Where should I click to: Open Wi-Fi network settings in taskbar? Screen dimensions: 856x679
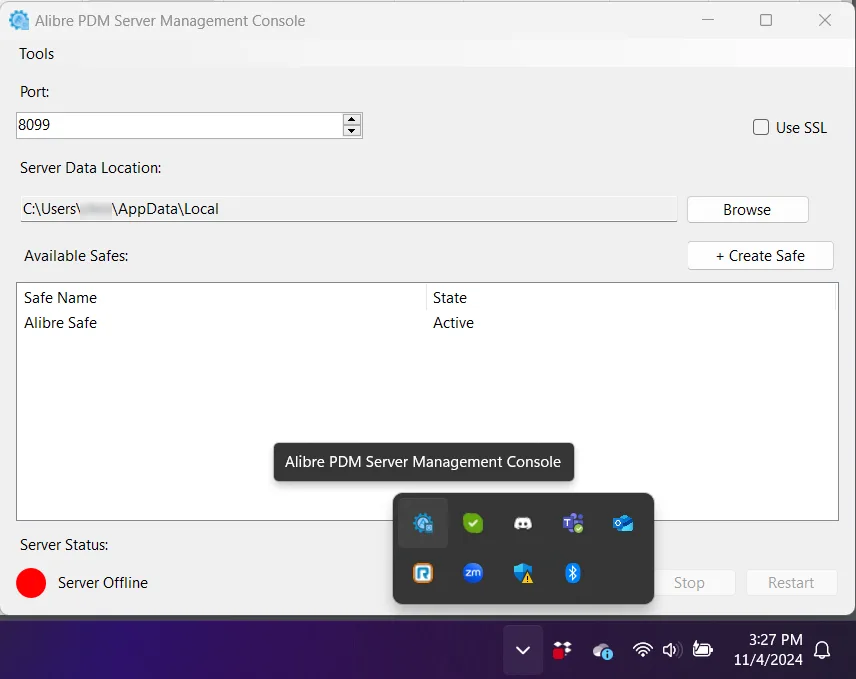(643, 650)
